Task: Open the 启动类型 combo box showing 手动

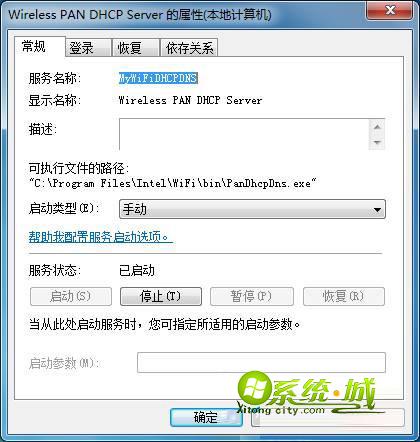Action: coord(252,209)
